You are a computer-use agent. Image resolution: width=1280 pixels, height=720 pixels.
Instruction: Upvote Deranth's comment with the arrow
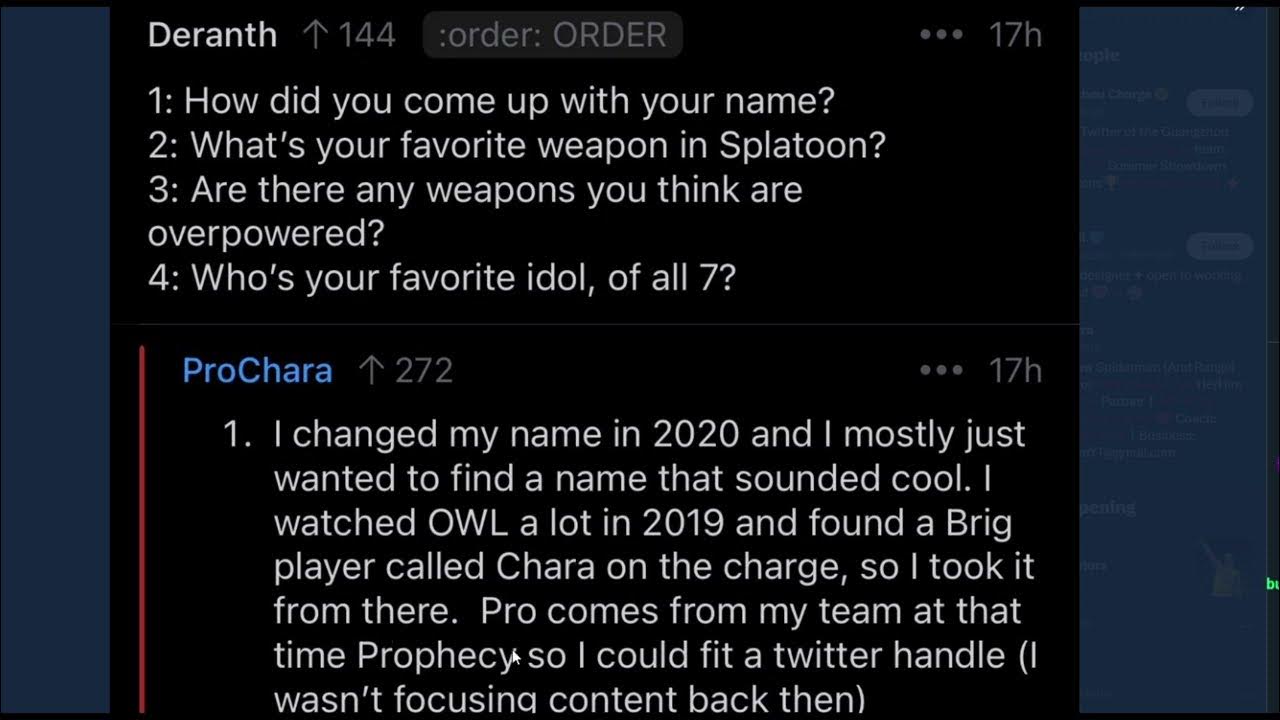pyautogui.click(x=316, y=36)
